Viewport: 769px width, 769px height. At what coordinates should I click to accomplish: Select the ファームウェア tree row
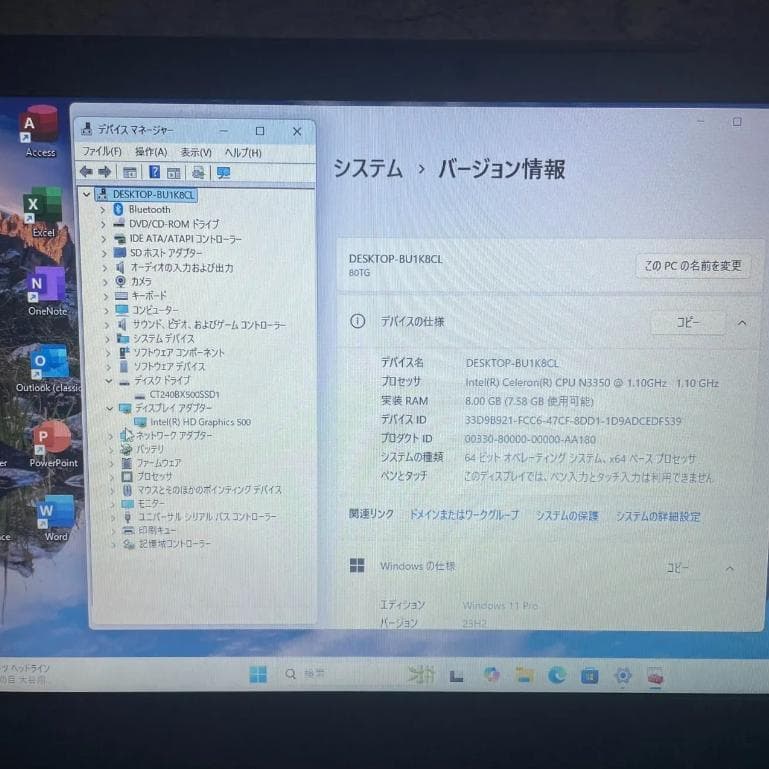pos(159,462)
